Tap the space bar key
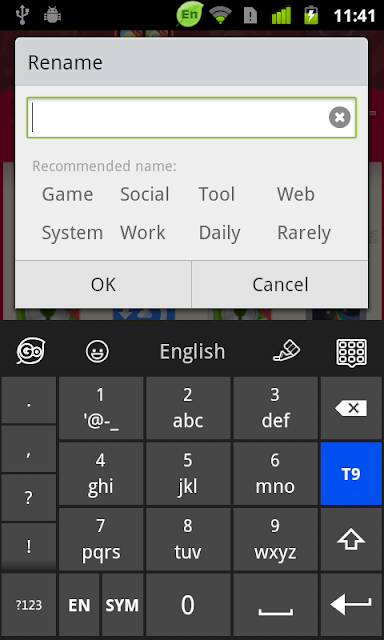 275,605
